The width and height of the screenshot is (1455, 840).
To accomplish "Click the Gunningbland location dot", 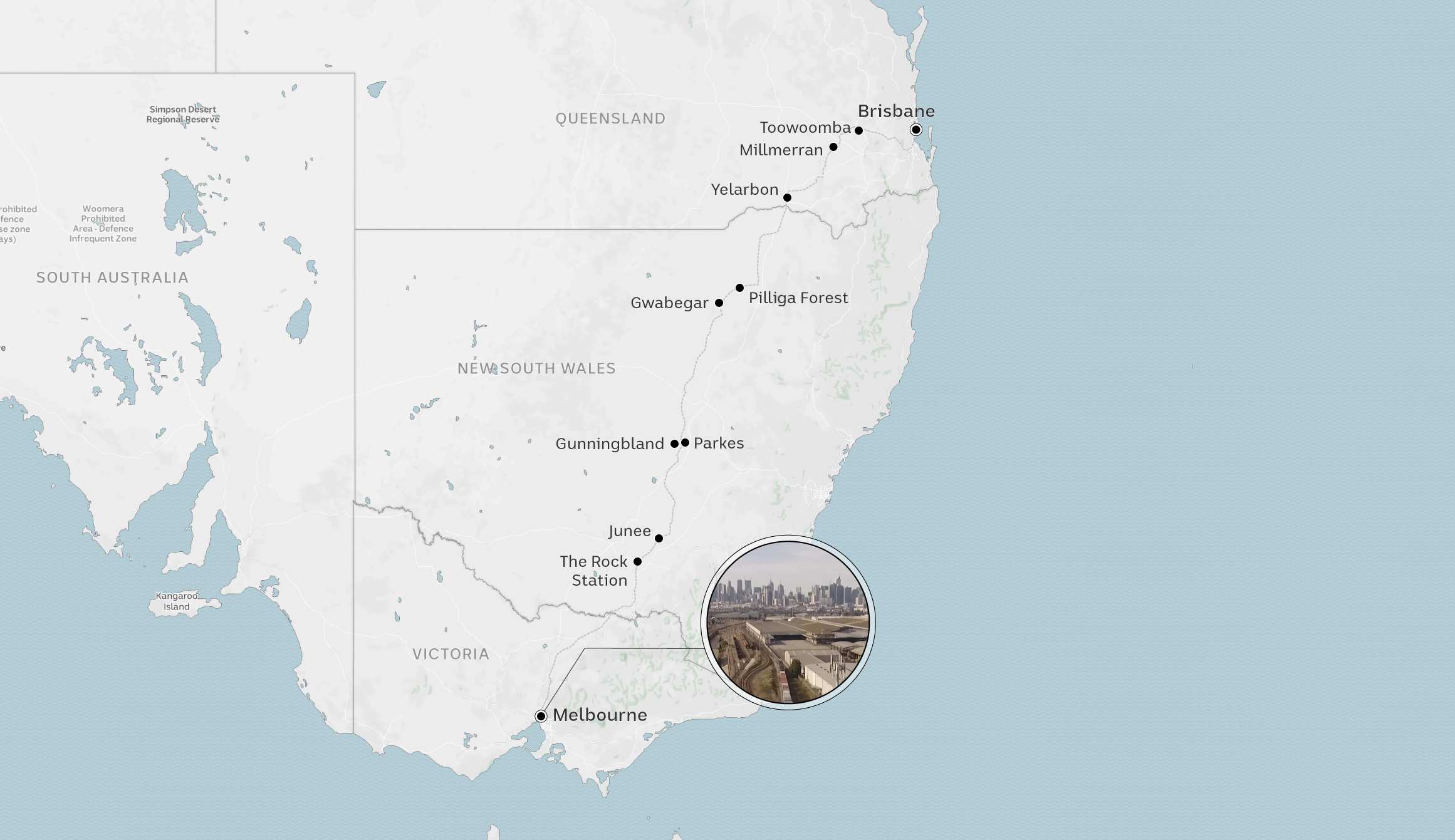I will click(674, 443).
